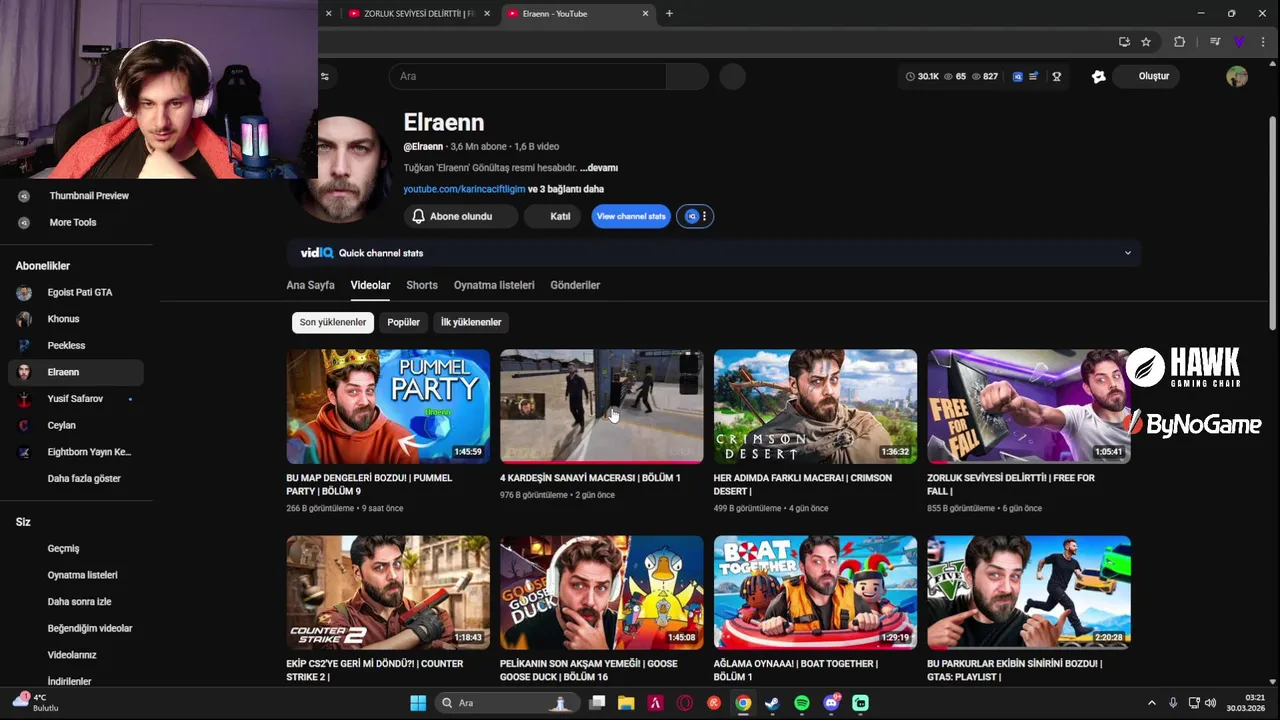
Task: Click the Windows taskbar search box
Action: [509, 703]
